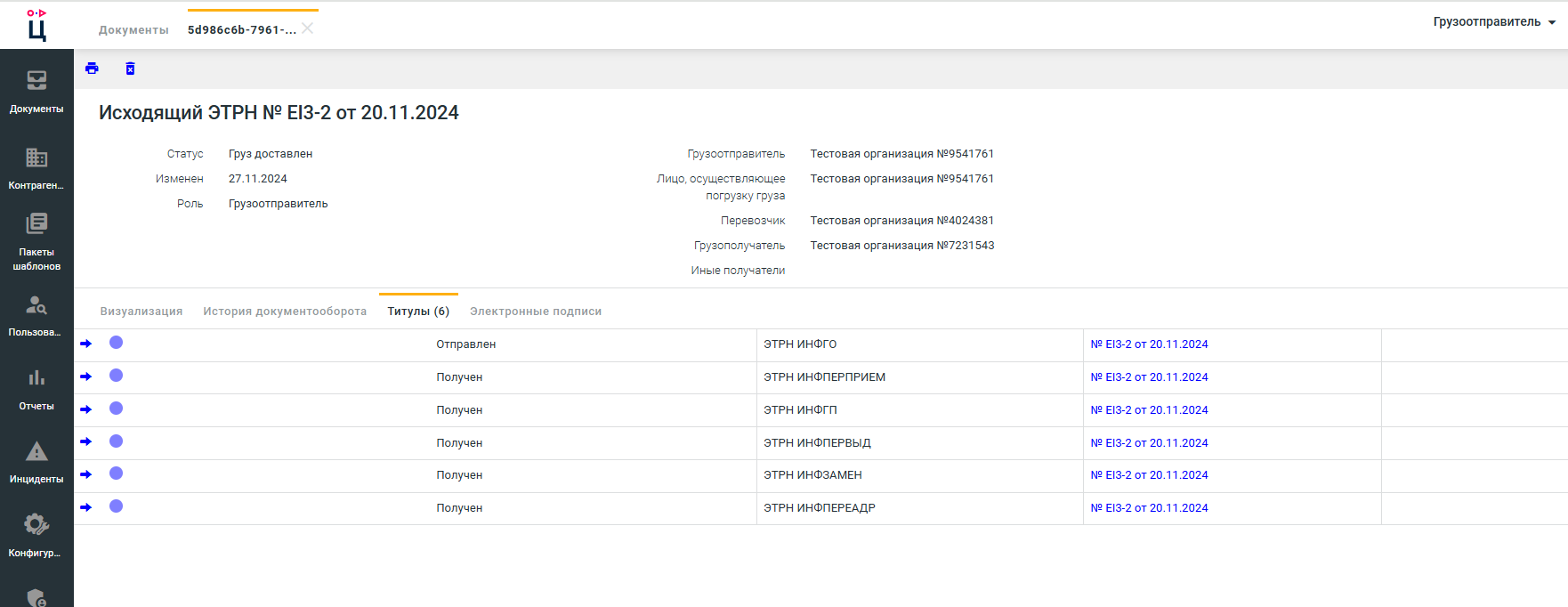Open Пользователи section in sidebar

click(36, 316)
